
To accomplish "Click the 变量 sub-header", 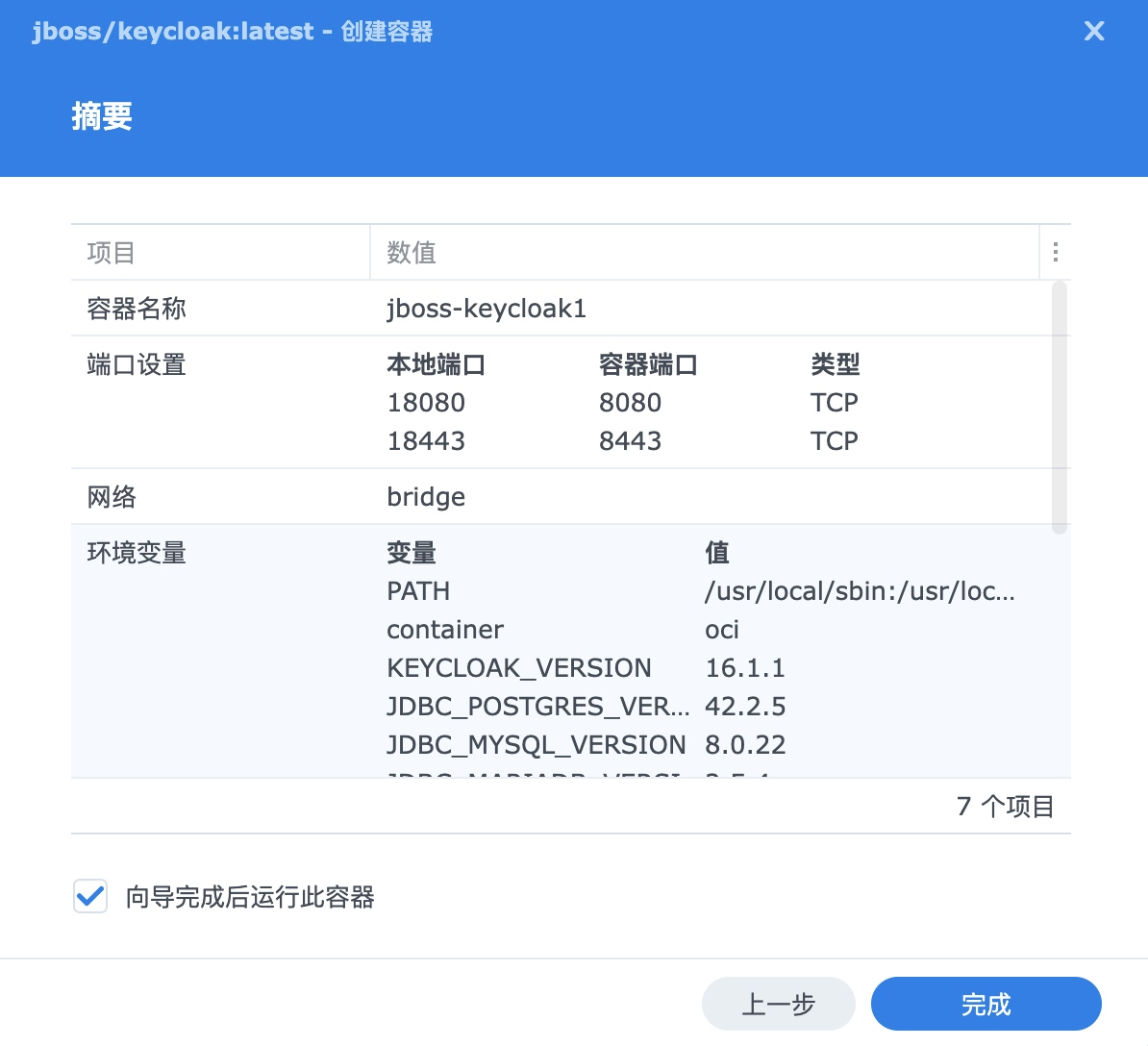I will (412, 553).
